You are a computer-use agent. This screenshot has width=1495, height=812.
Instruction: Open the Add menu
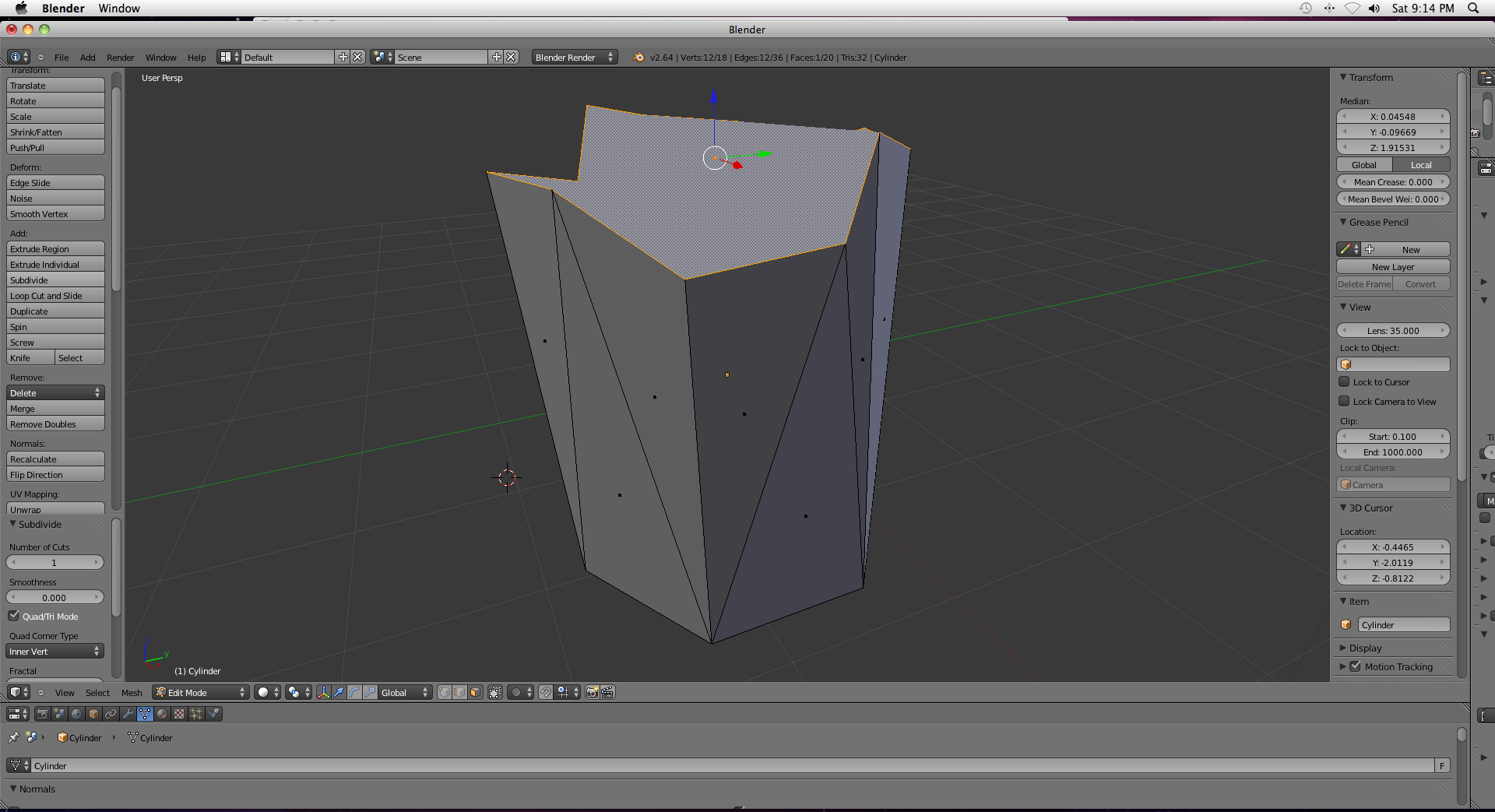[x=88, y=58]
